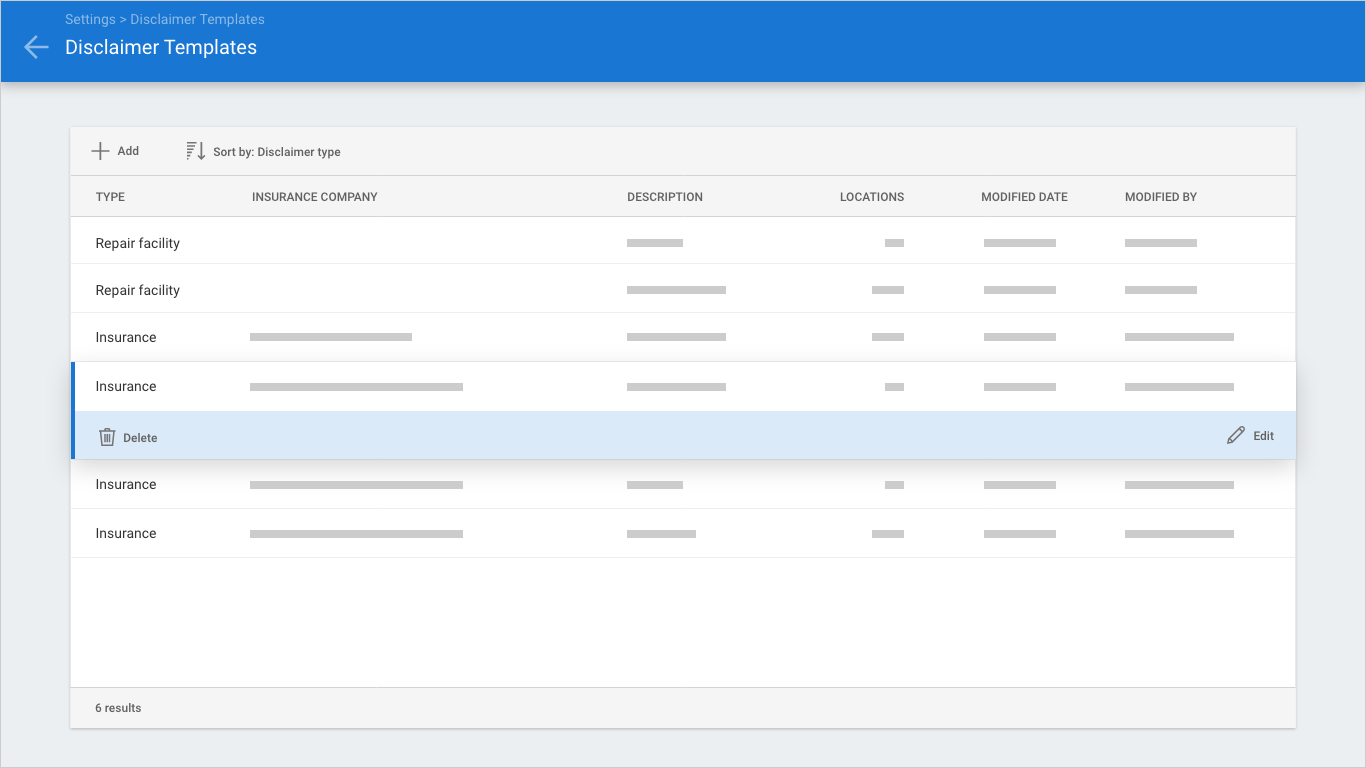Select the Insurance row just above the highlighted row
Screen dimensions: 1366x768
pos(126,337)
